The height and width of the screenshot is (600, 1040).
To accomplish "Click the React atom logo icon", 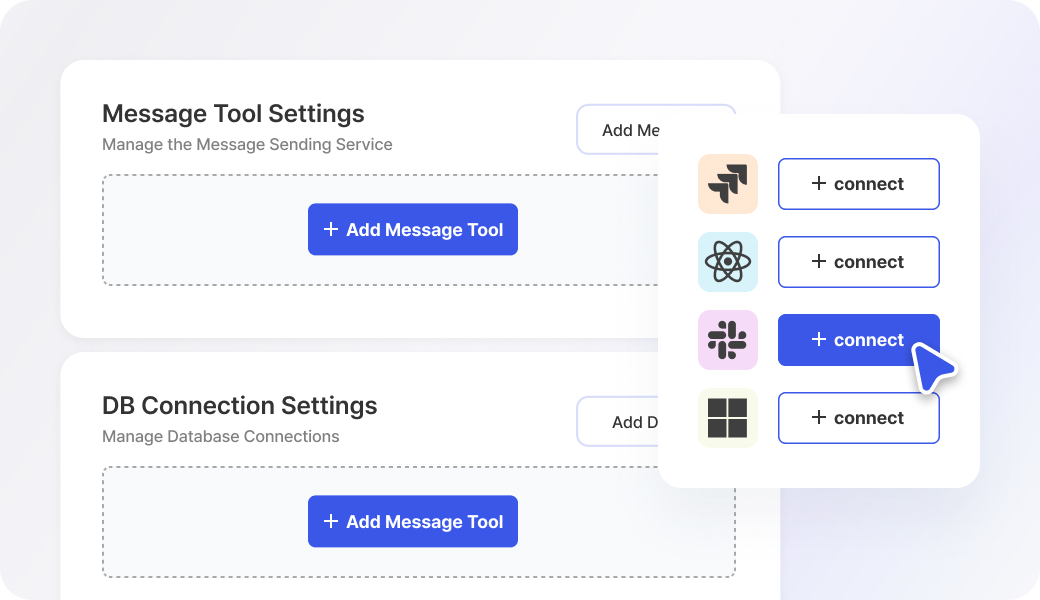I will pos(727,262).
